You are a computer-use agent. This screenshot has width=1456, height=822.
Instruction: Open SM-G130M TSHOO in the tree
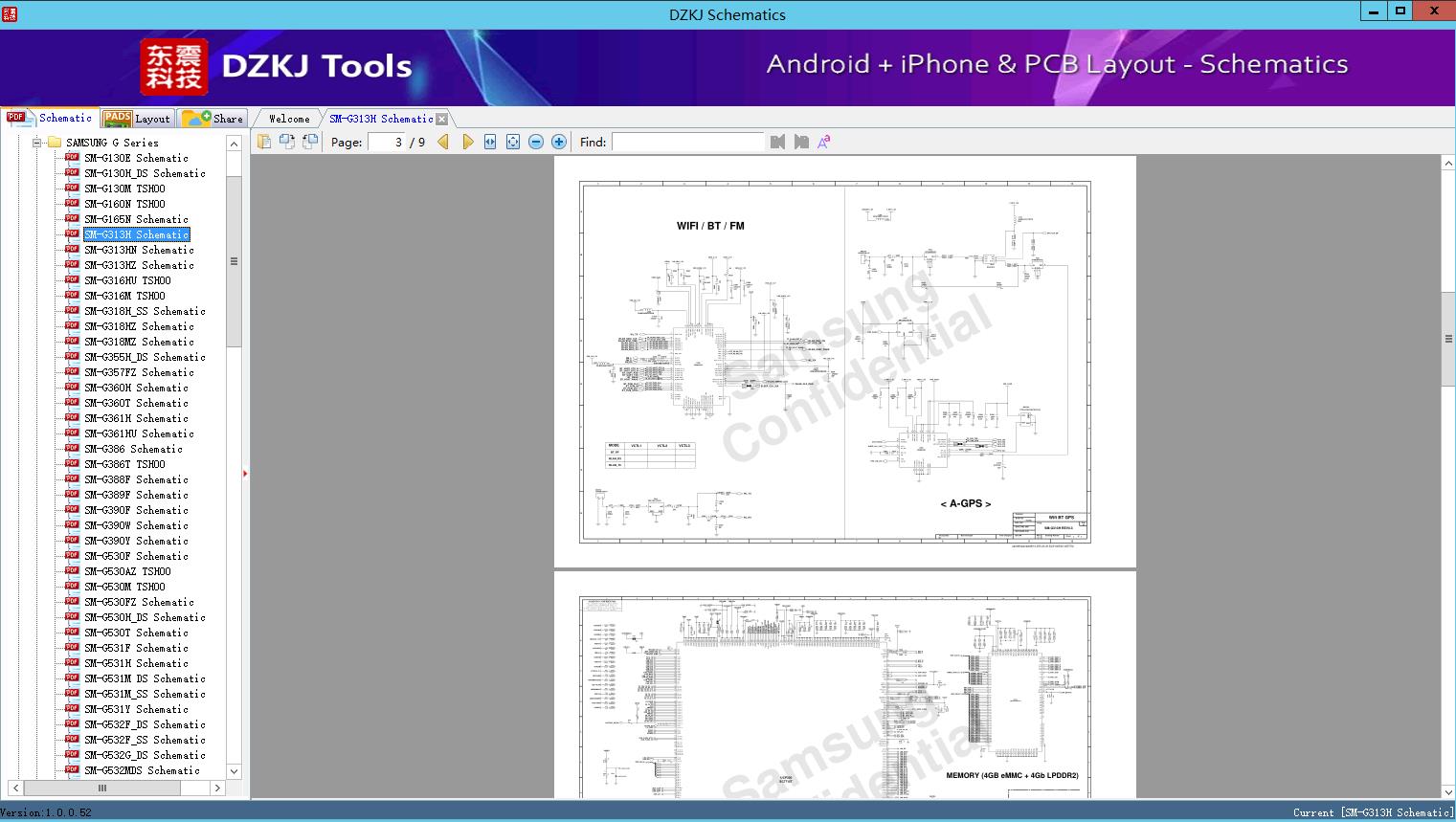point(124,189)
